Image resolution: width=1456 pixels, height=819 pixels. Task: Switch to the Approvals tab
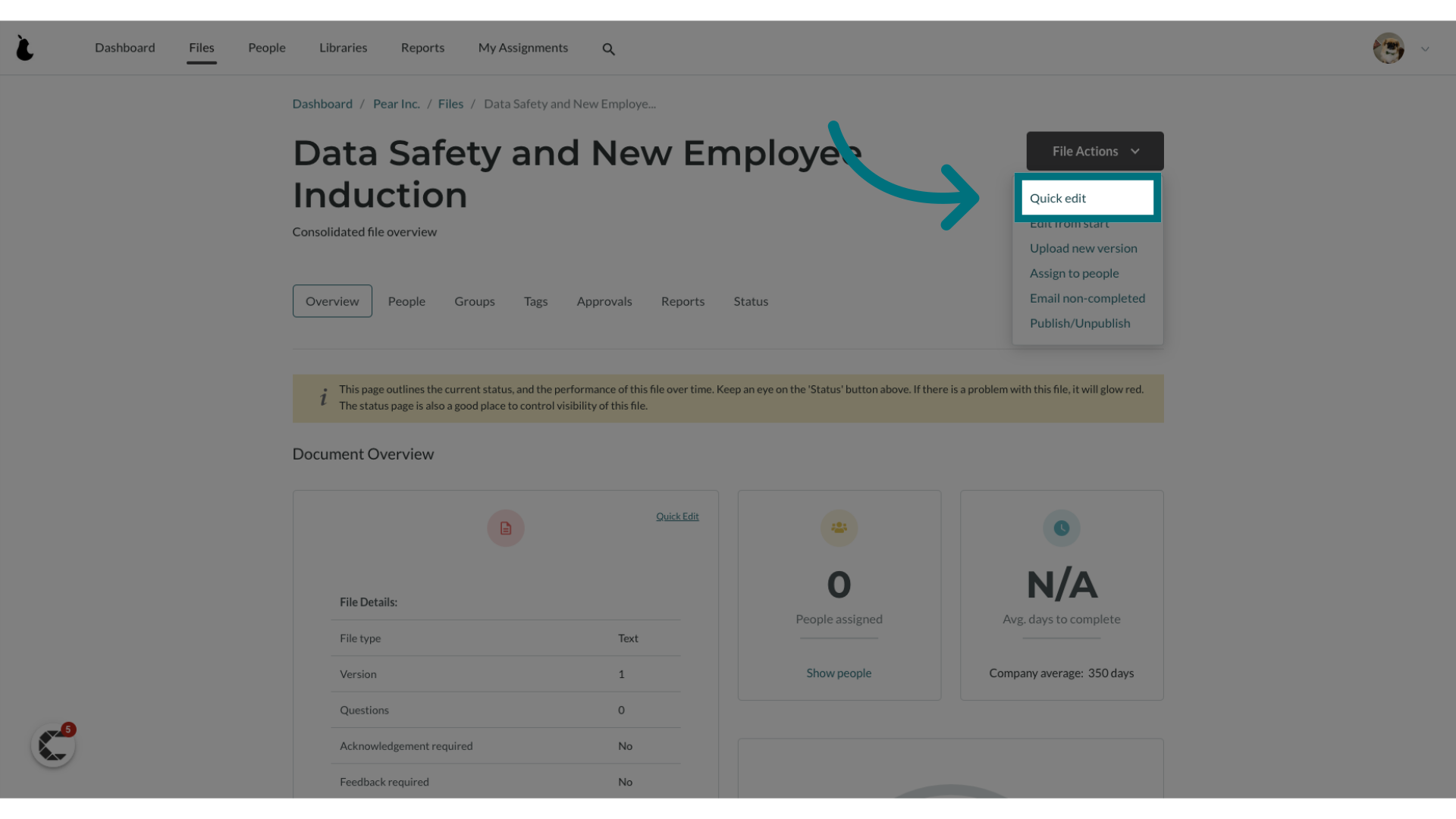point(604,301)
